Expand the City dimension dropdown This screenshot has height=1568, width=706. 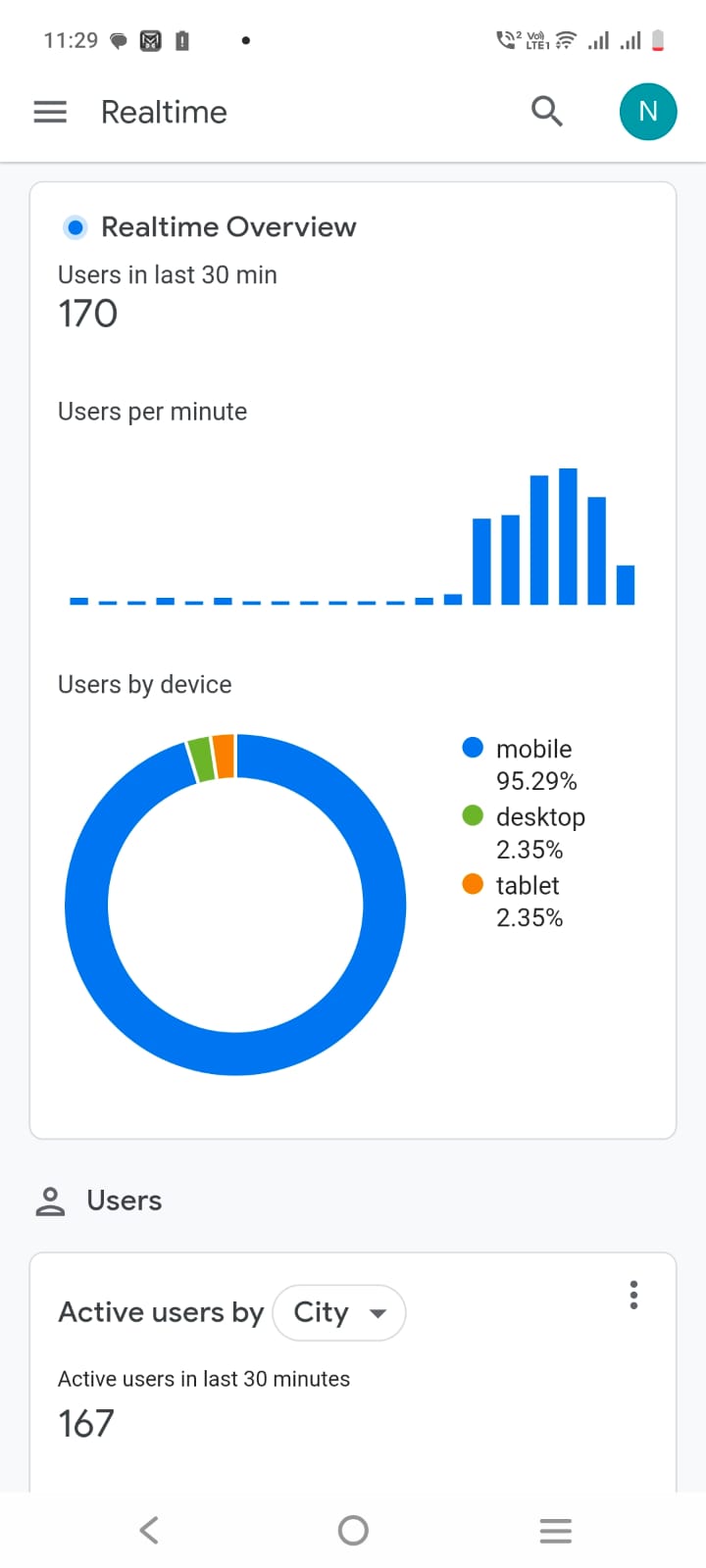[x=338, y=1312]
